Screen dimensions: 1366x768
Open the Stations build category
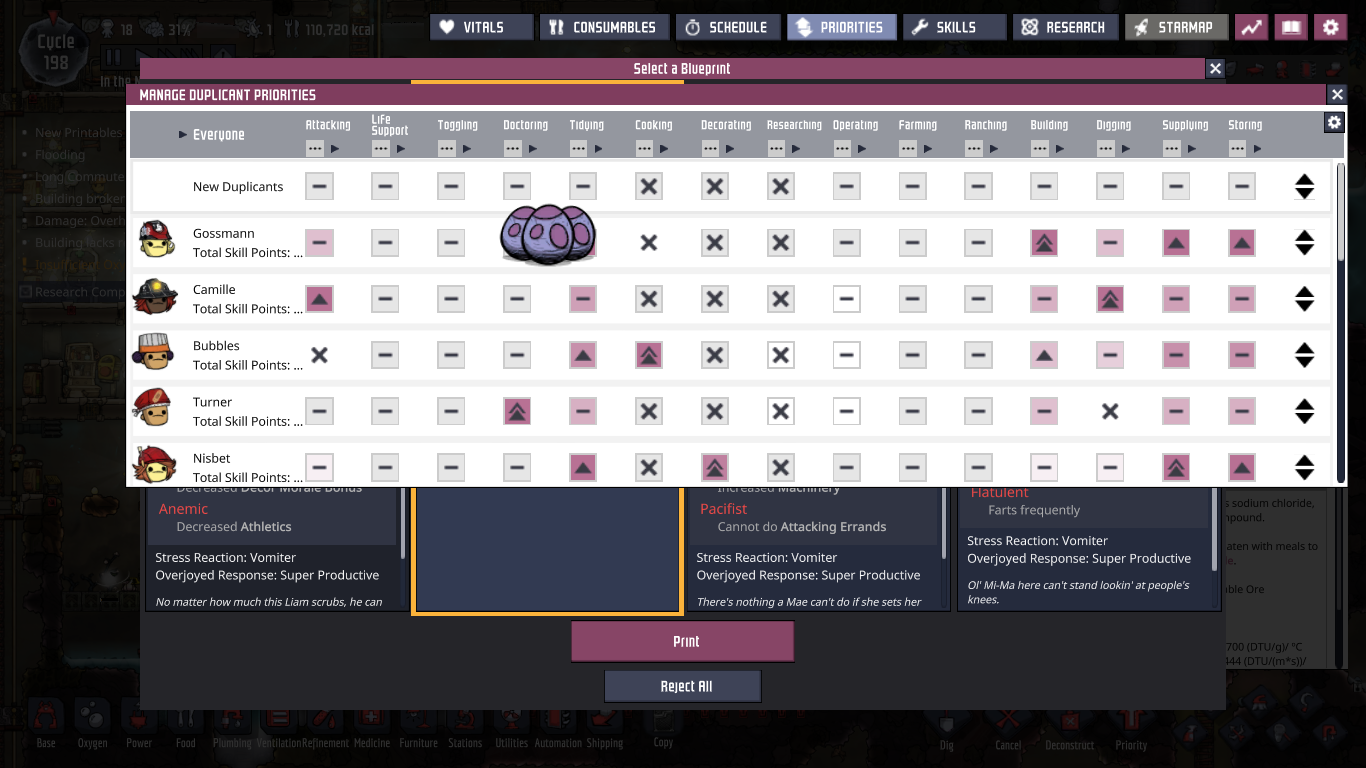(x=465, y=724)
